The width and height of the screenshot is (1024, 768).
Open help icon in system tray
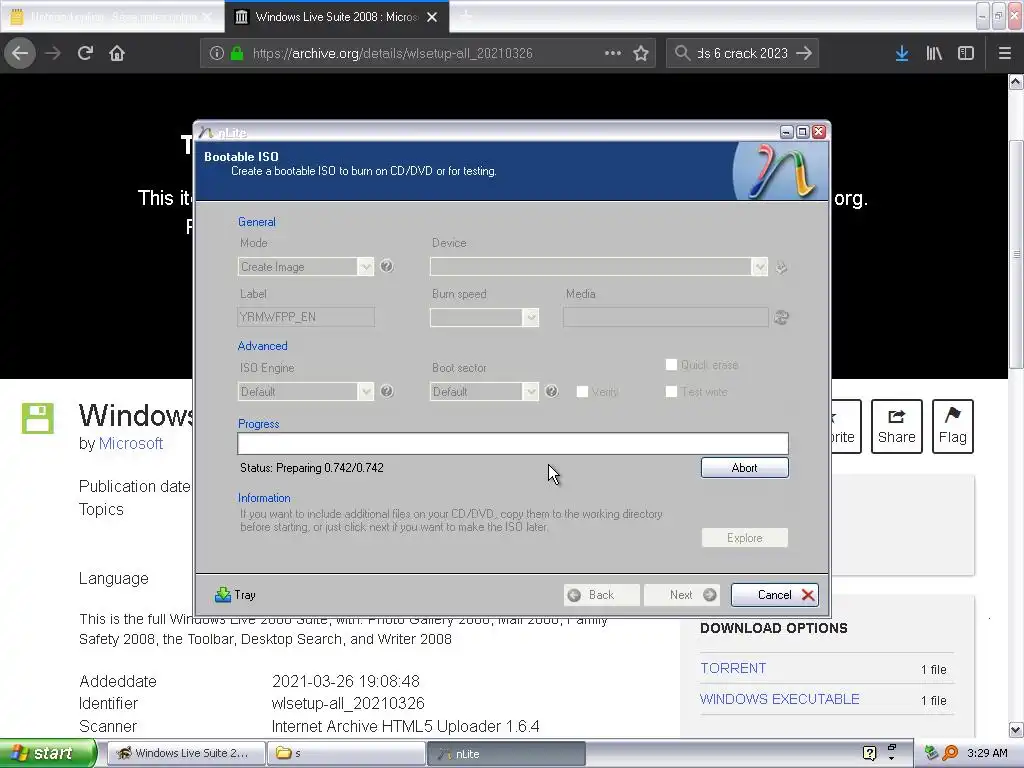tap(869, 753)
